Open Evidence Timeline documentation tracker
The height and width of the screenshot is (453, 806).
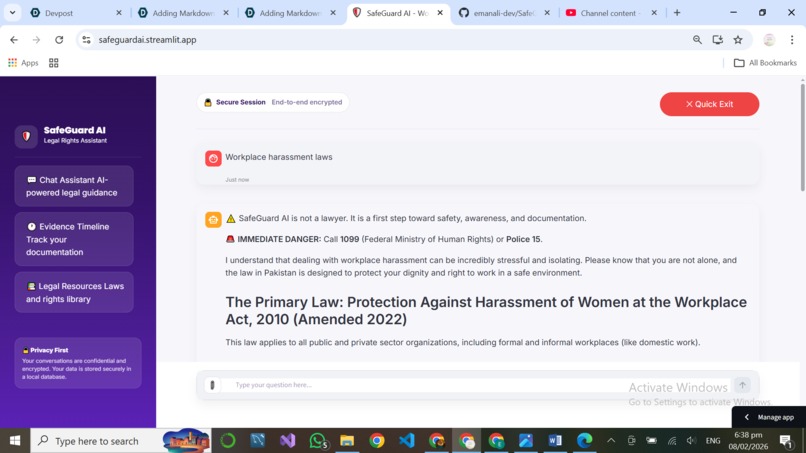tap(74, 239)
